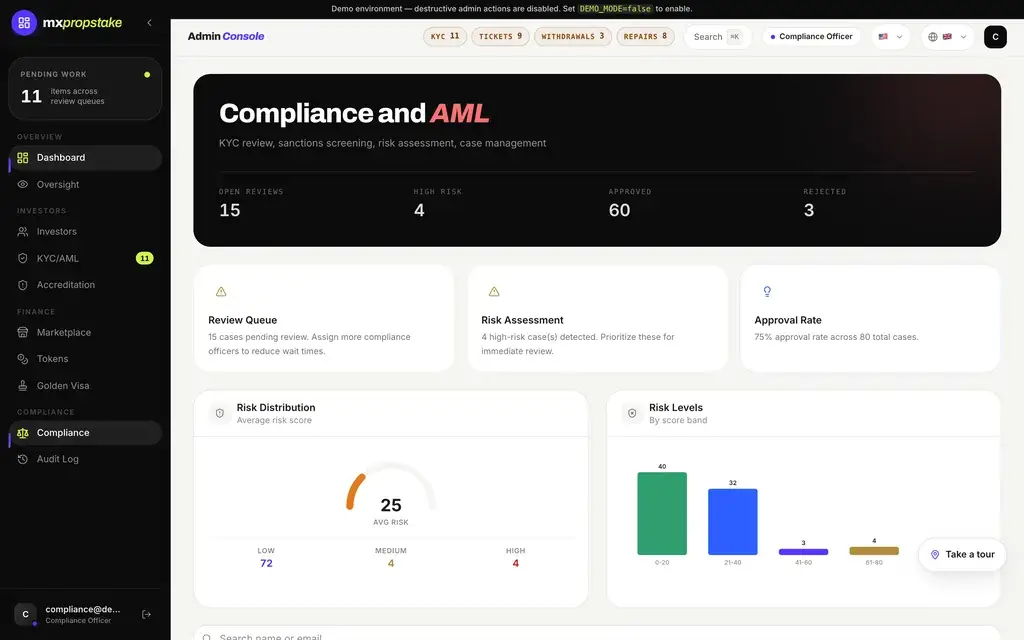Viewport: 1024px width, 640px height.
Task: Click the Risk Distribution shield icon
Action: pos(219,413)
